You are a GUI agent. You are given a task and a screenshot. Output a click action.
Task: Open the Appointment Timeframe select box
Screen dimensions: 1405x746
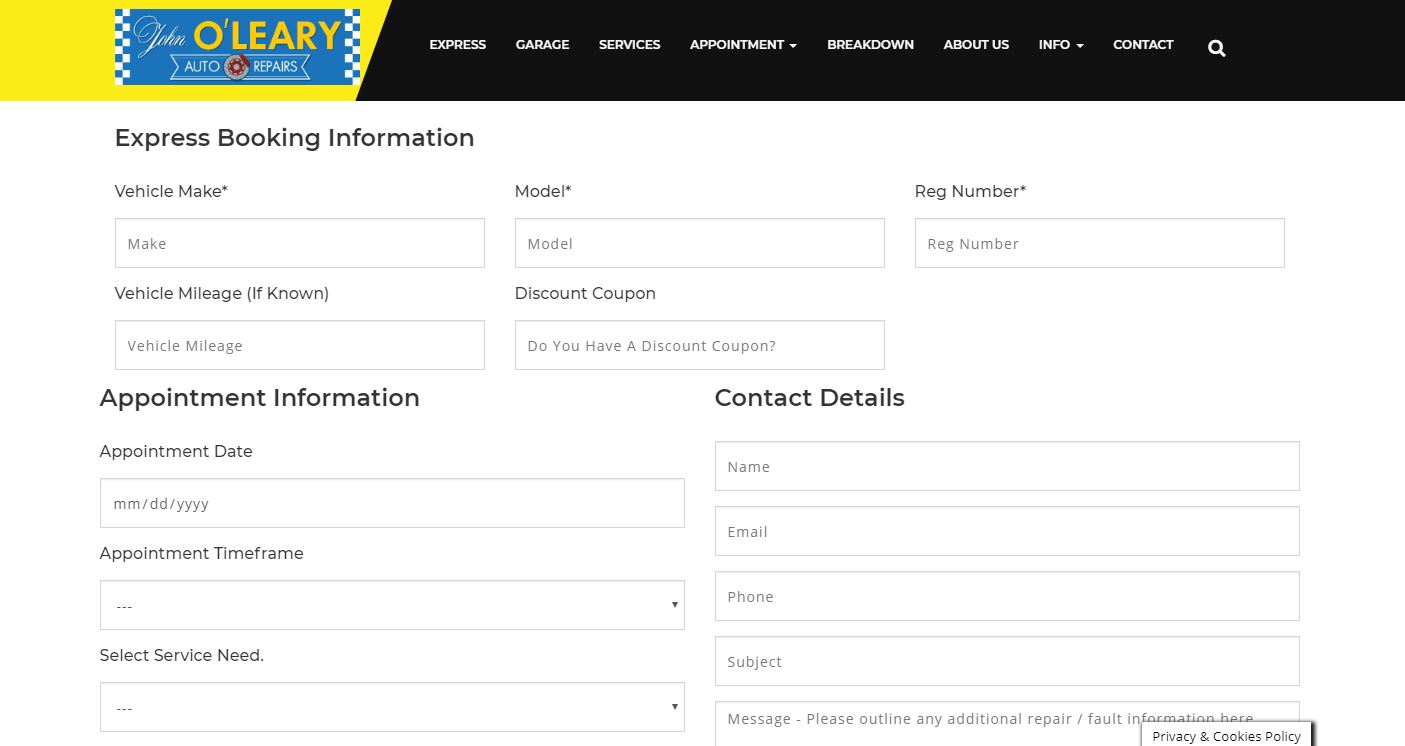[392, 605]
